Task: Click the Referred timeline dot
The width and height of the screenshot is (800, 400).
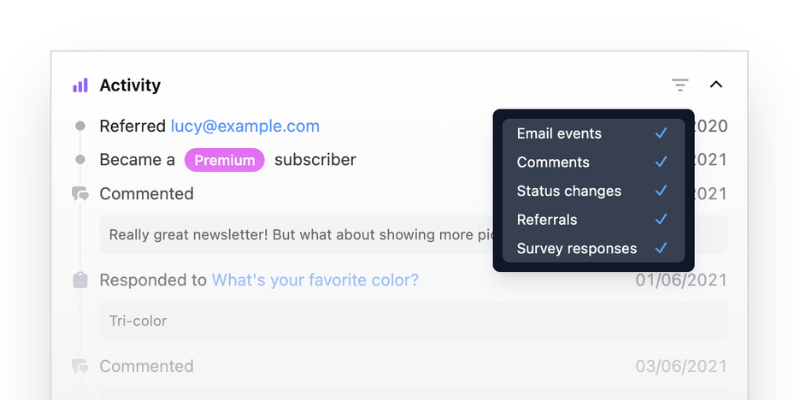Action: click(x=80, y=126)
